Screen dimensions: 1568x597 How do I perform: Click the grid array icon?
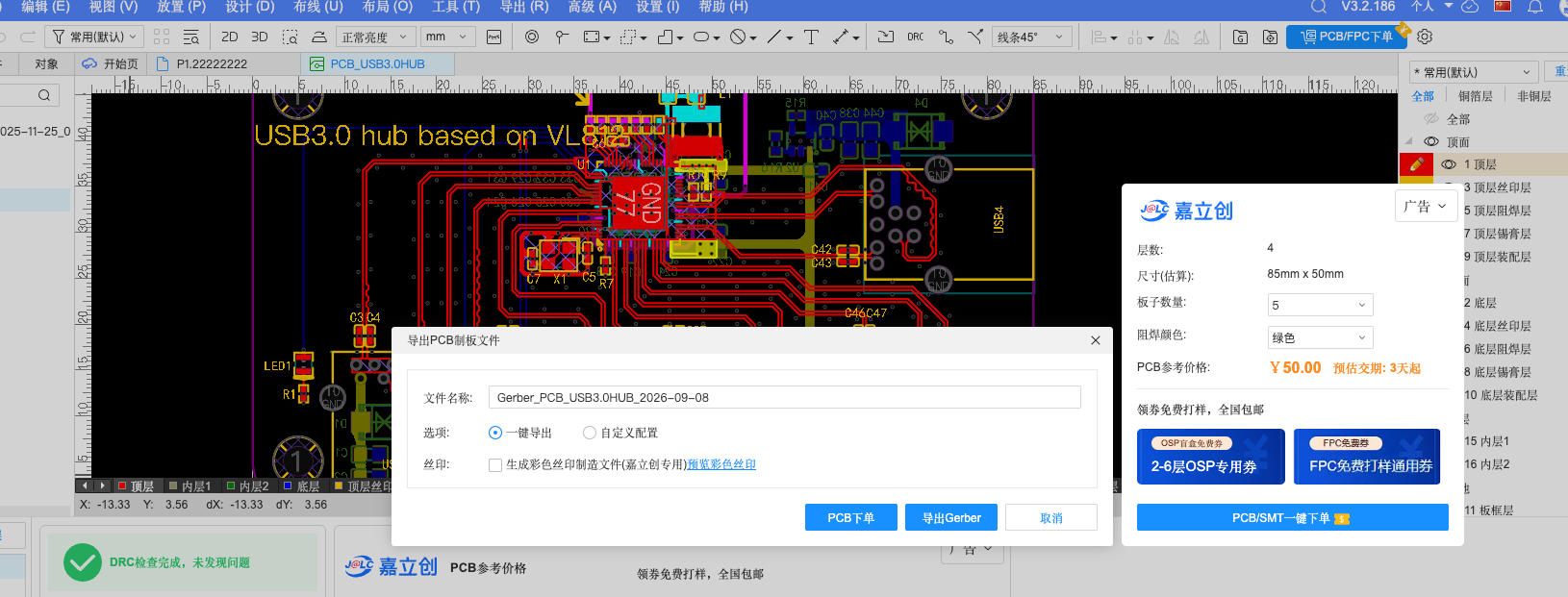click(162, 37)
